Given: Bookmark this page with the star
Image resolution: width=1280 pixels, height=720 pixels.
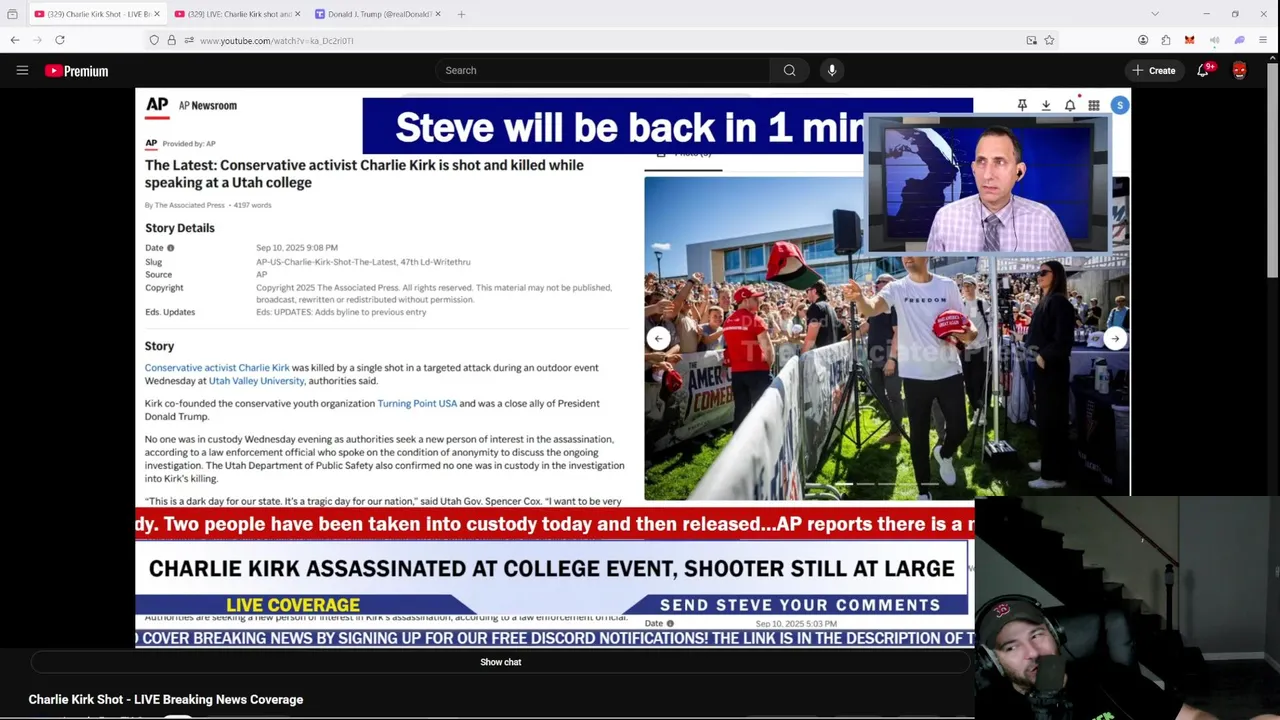Looking at the screenshot, I should point(1049,40).
